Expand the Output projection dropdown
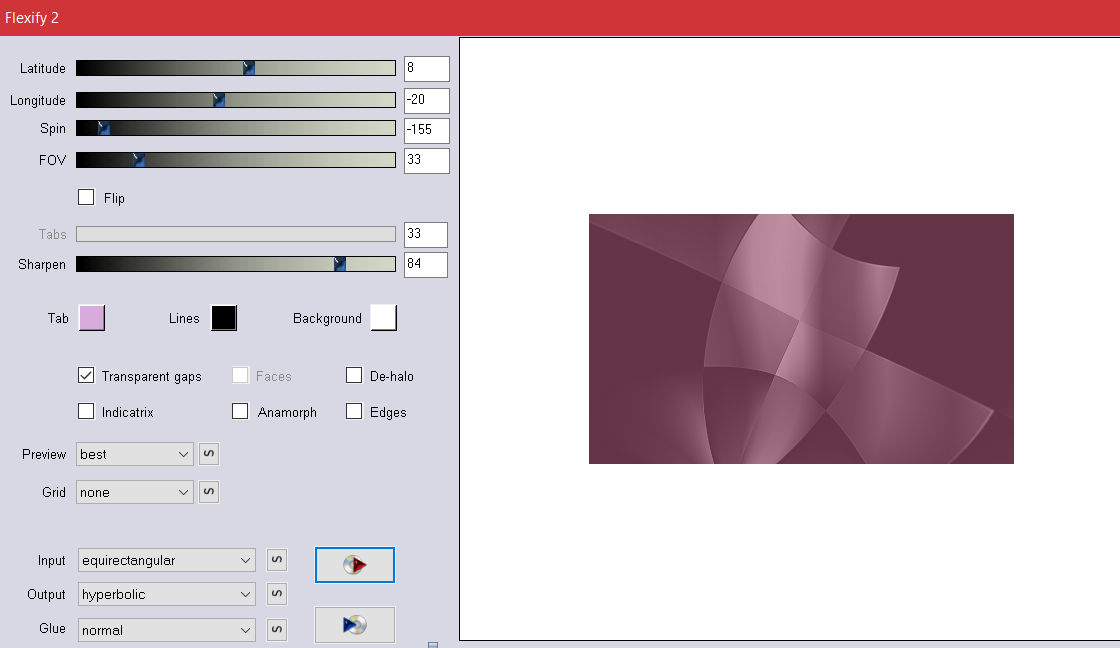The width and height of the screenshot is (1120, 648). tap(167, 594)
